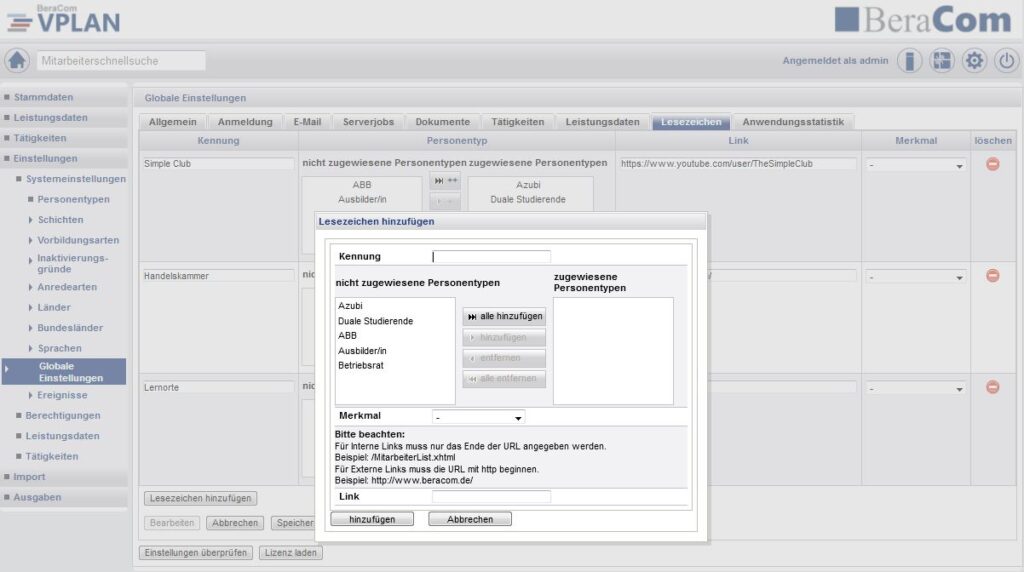Delete the Handelskammer bookmark row
This screenshot has width=1024, height=572.
(993, 276)
